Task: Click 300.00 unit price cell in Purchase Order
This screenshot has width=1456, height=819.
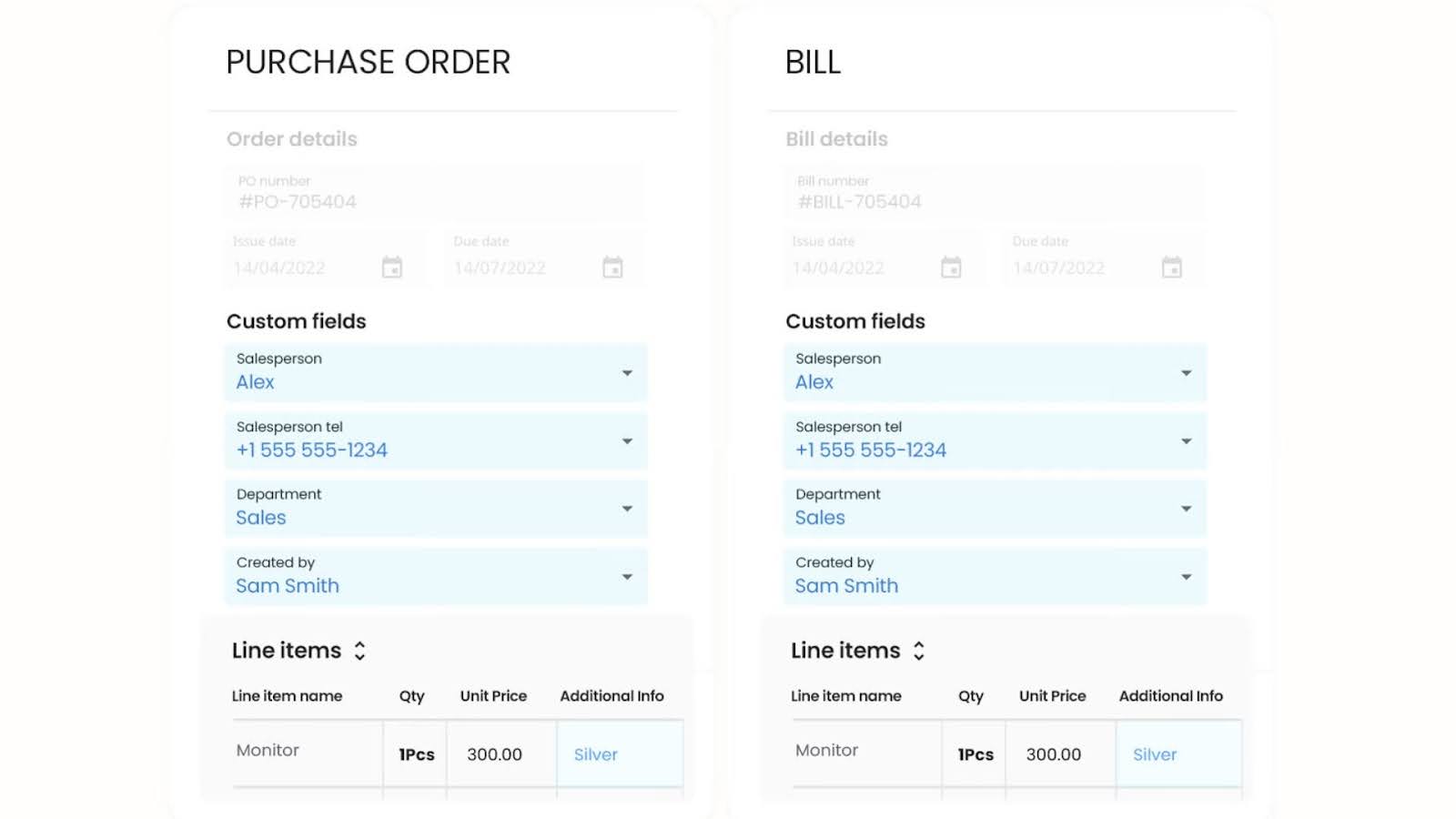Action: (495, 754)
